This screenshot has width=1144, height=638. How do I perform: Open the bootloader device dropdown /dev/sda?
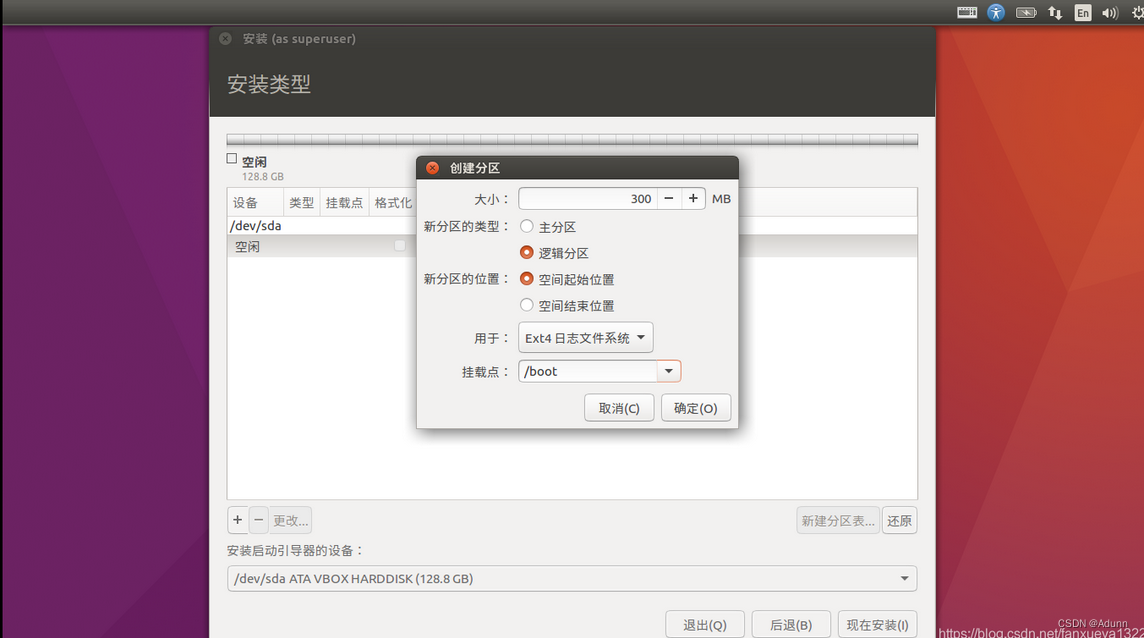(572, 578)
